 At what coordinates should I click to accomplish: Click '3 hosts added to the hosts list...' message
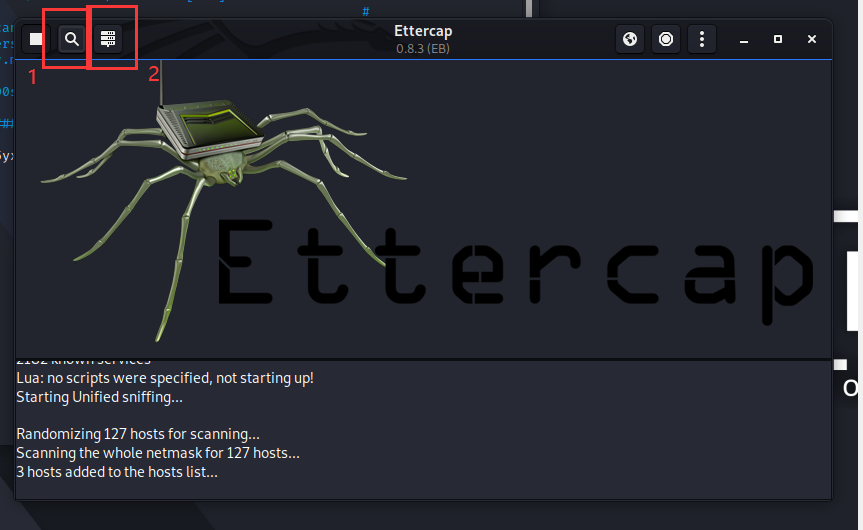click(x=117, y=472)
